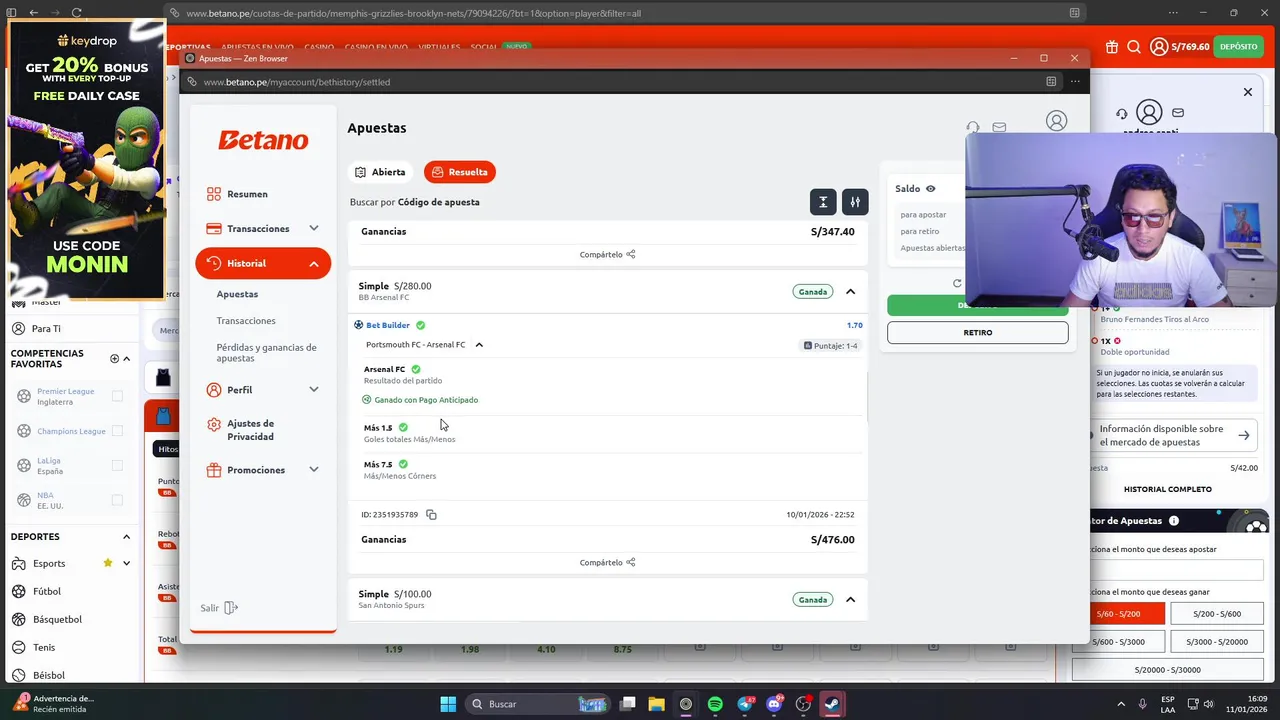Expand the Promociones sidebar menu chevron
The image size is (1280, 720).
click(313, 470)
